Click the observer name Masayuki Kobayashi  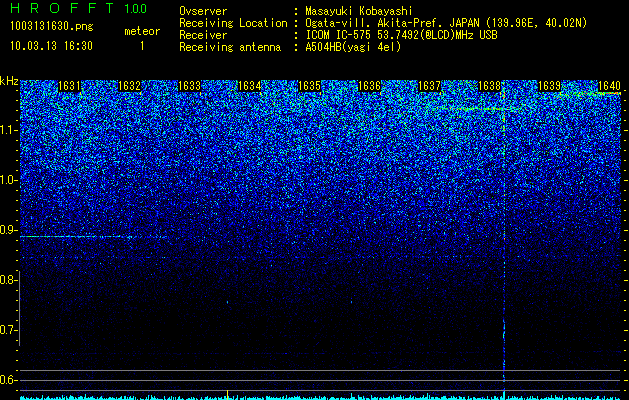(359, 11)
